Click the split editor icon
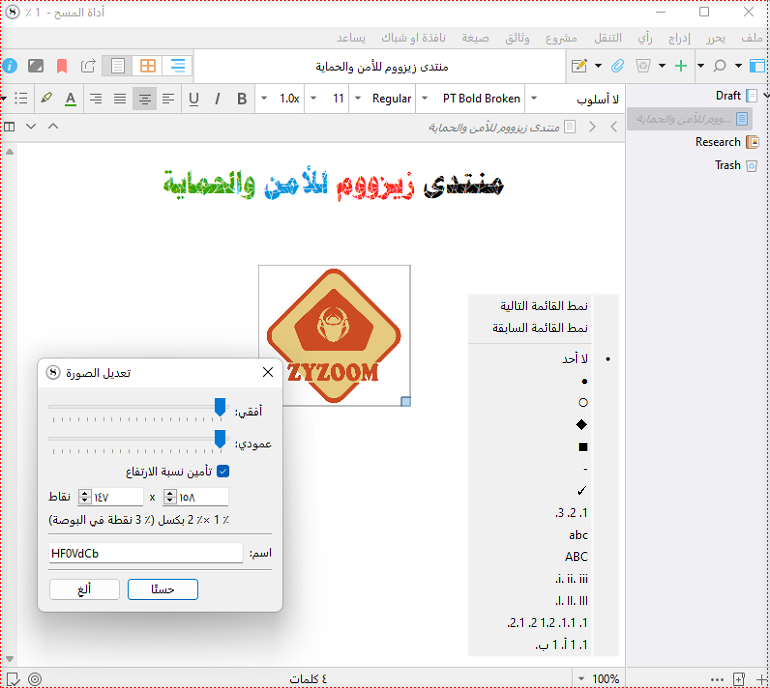 pos(9,127)
